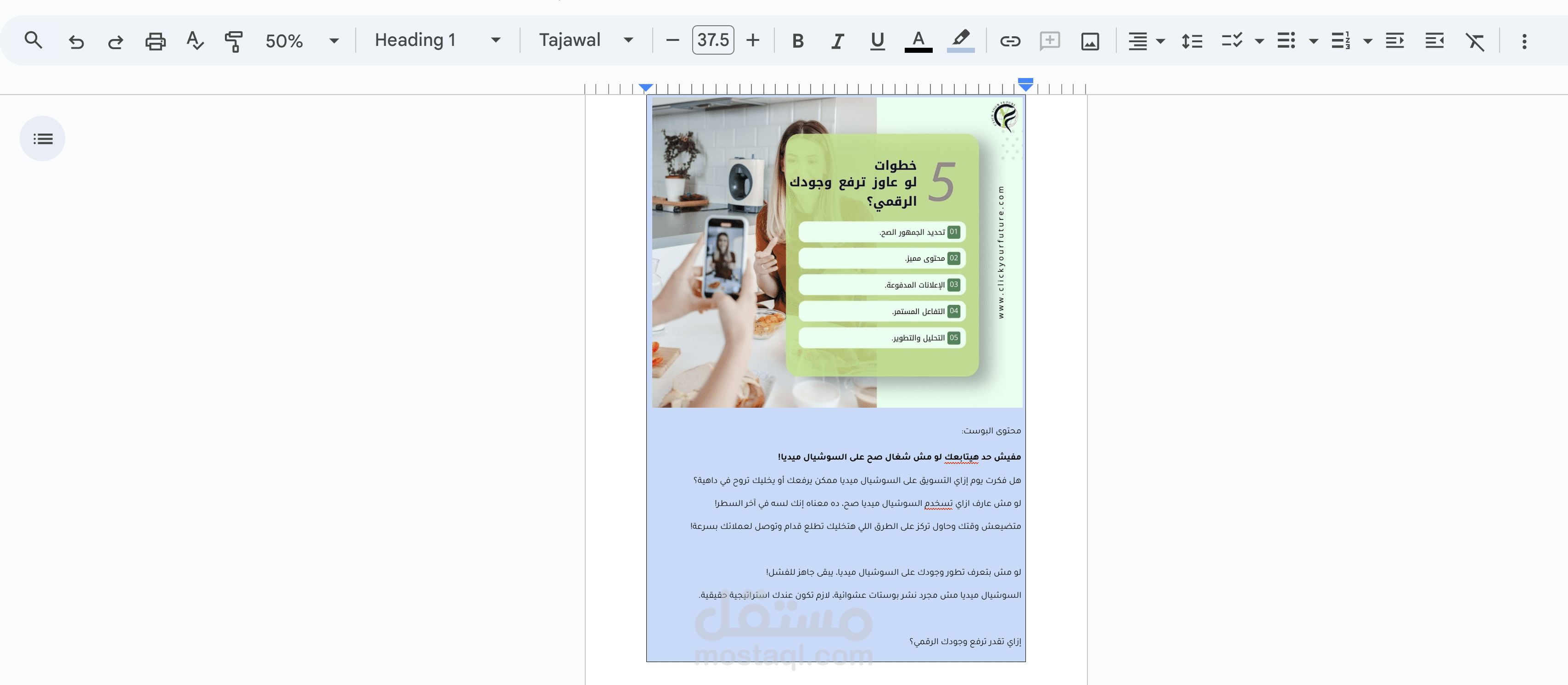This screenshot has width=1568, height=685.
Task: Open the text alignment options
Action: coord(1137,41)
